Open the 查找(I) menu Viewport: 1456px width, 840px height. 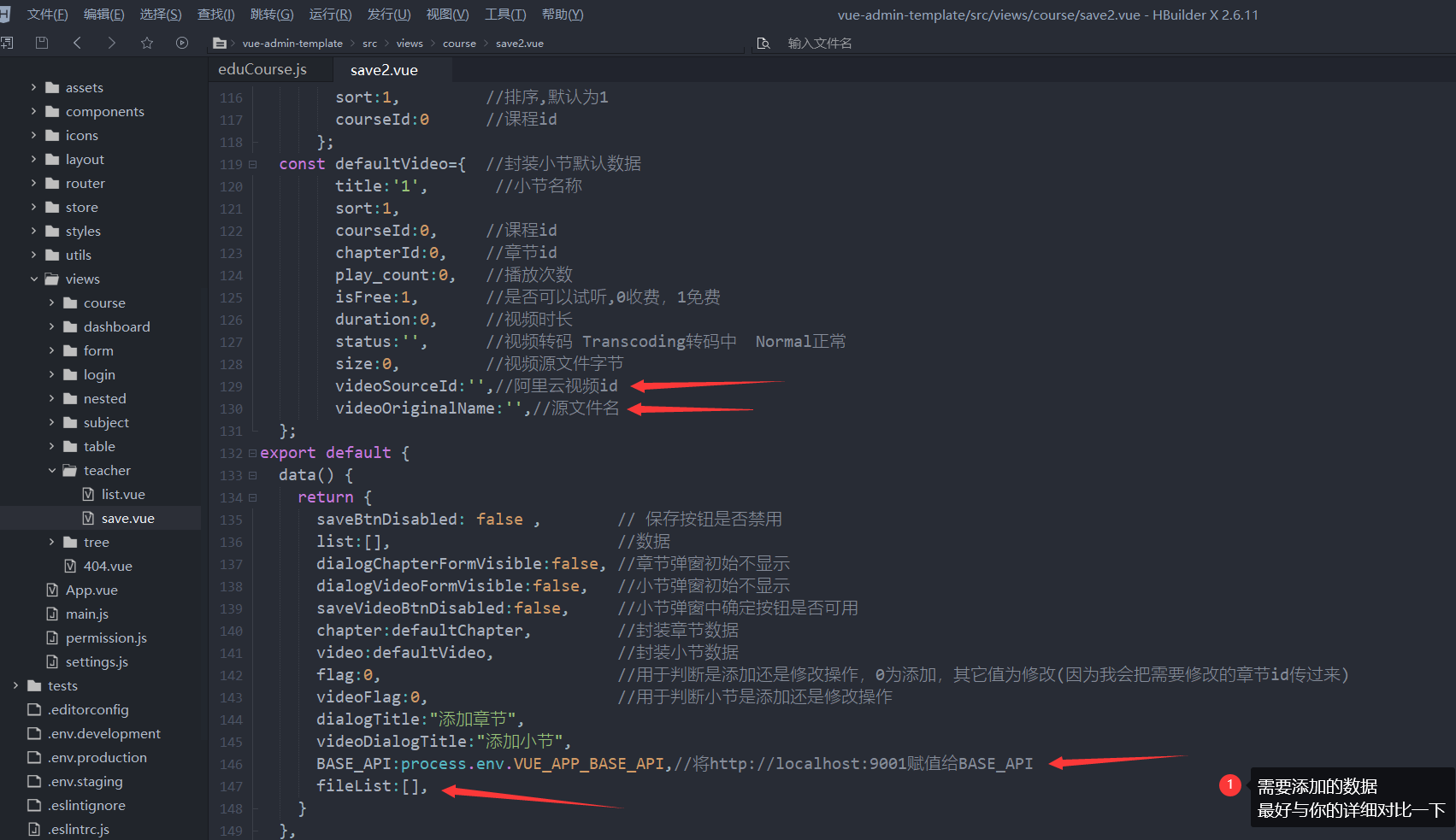coord(215,15)
